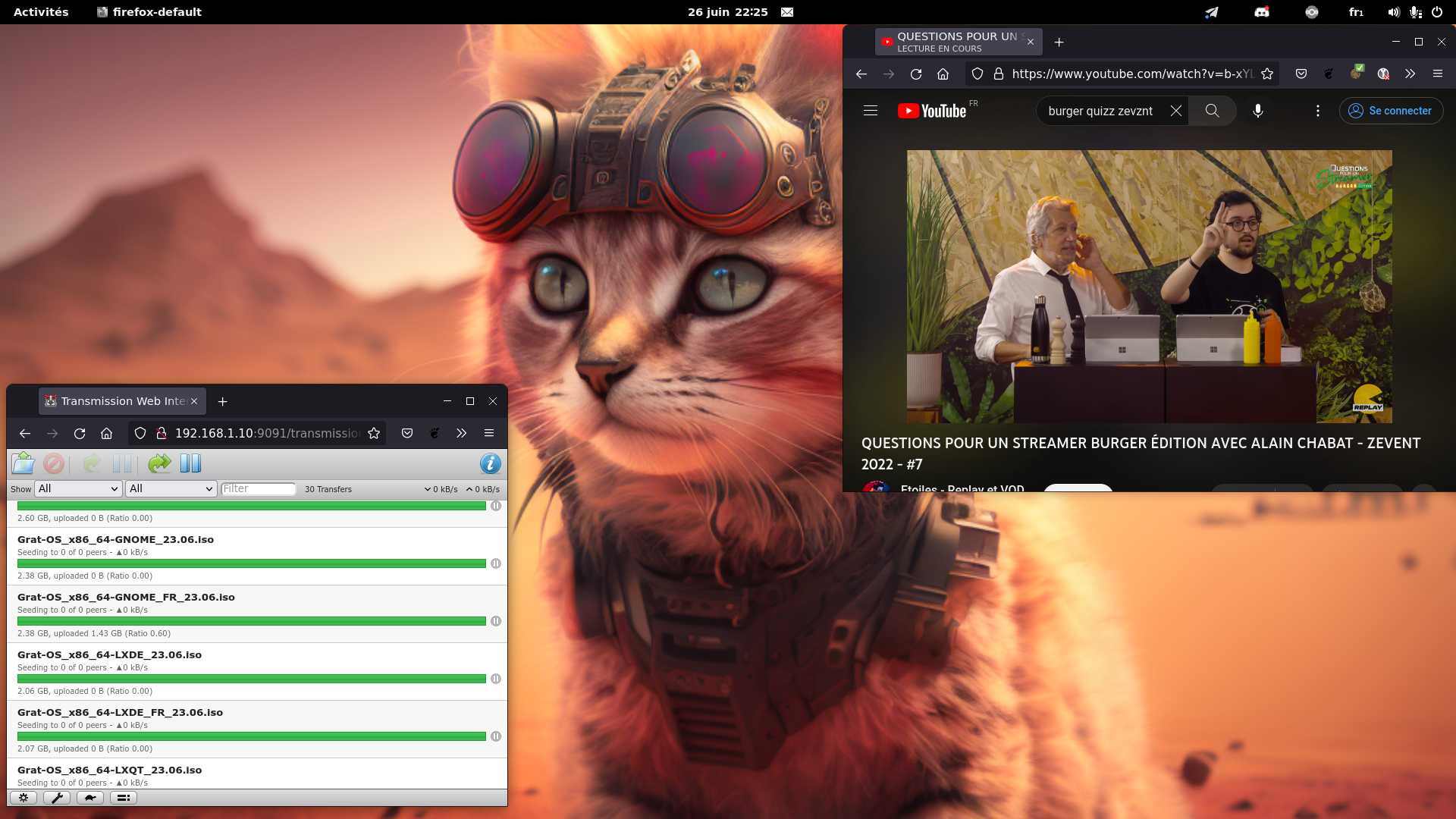Click the gear settings button in Transmission
Viewport: 1456px width, 819px height.
(23, 797)
